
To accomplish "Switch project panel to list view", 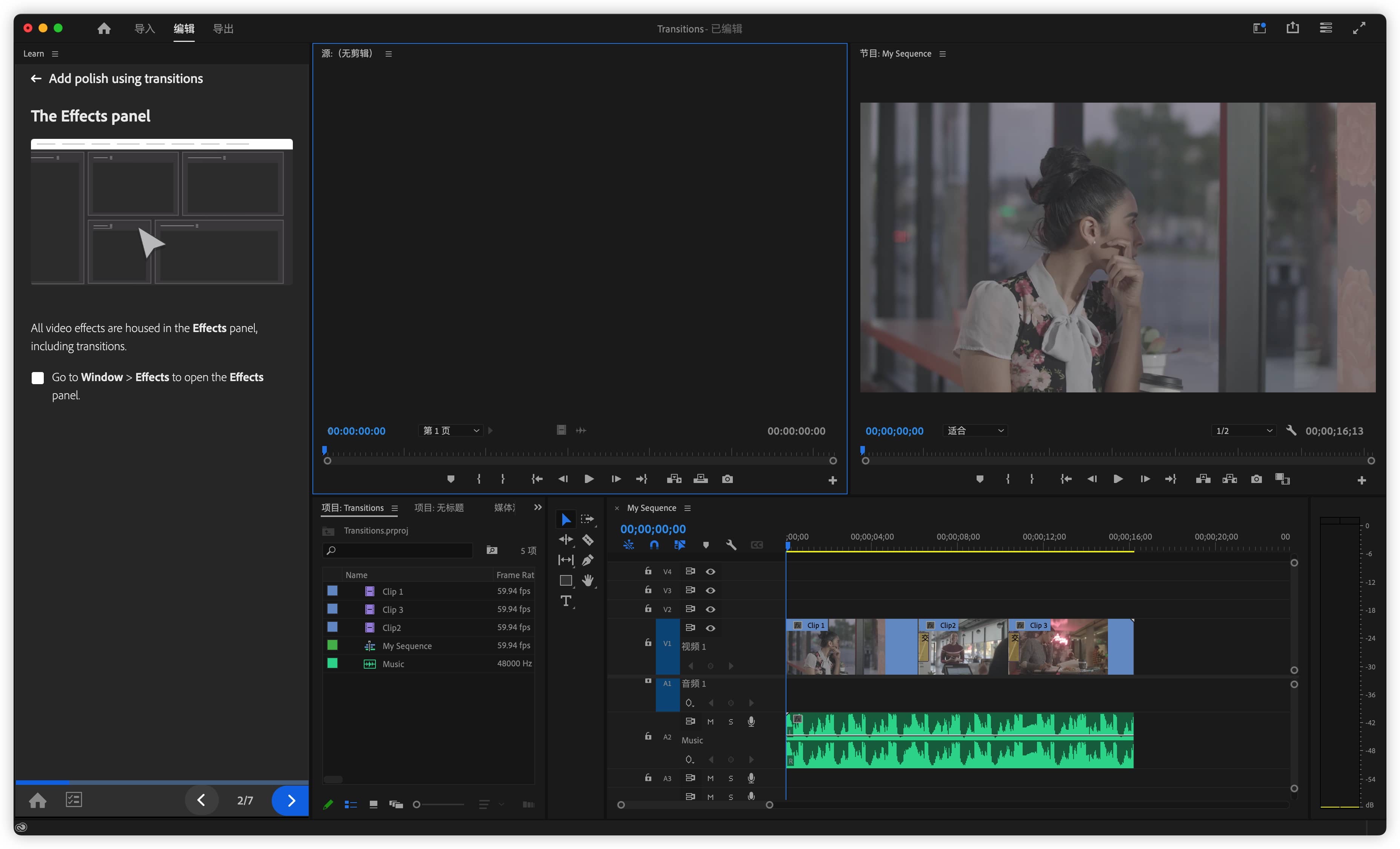I will pyautogui.click(x=351, y=804).
